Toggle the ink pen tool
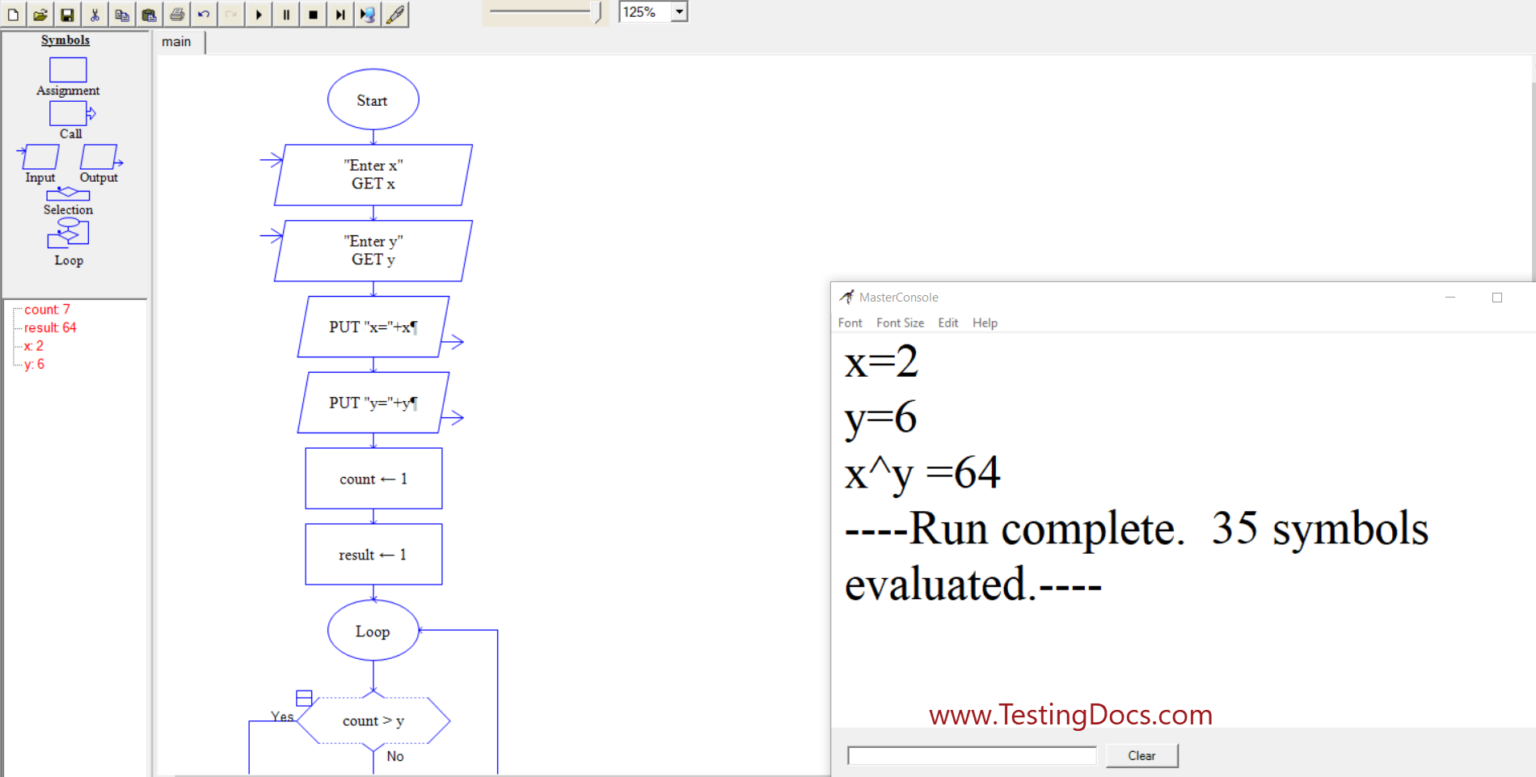1536x777 pixels. click(x=395, y=14)
